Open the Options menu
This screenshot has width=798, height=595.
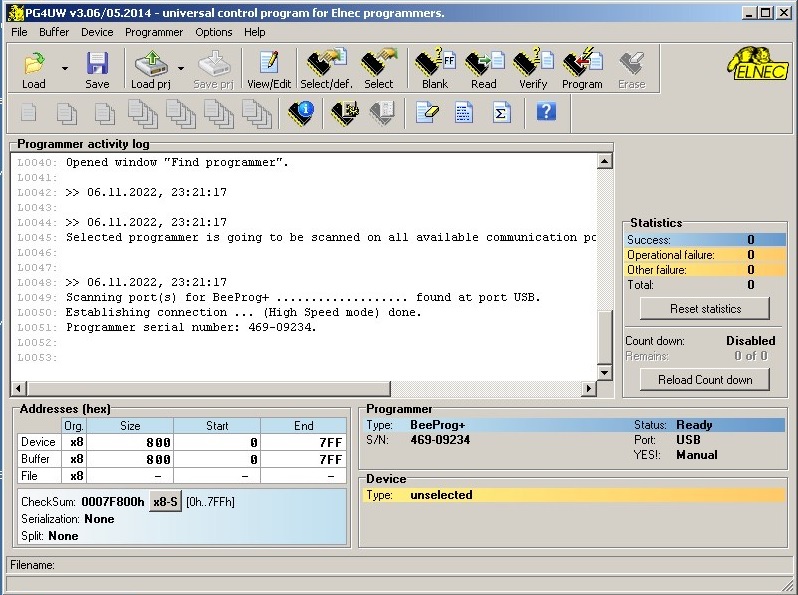214,32
